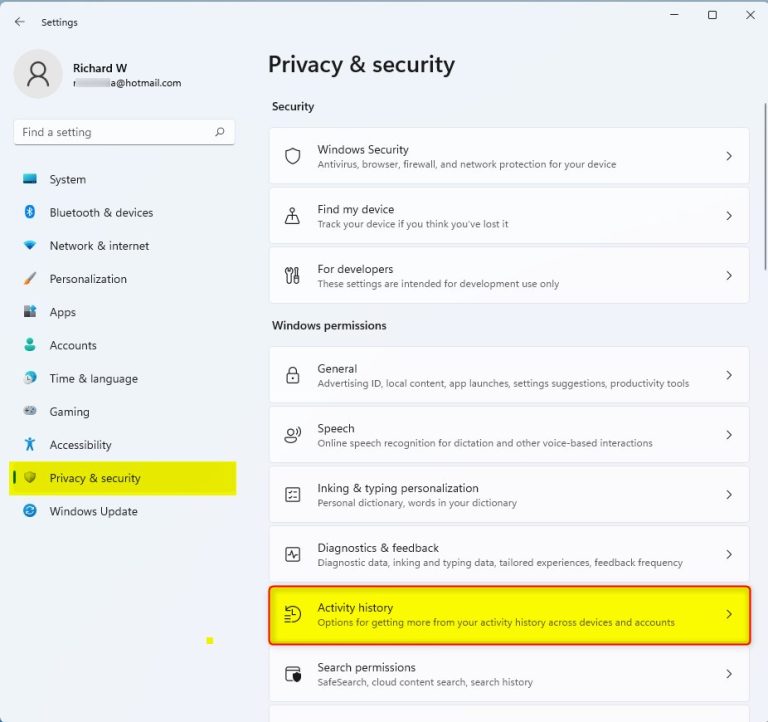Click the Find a setting search box
The image size is (768, 722).
124,132
